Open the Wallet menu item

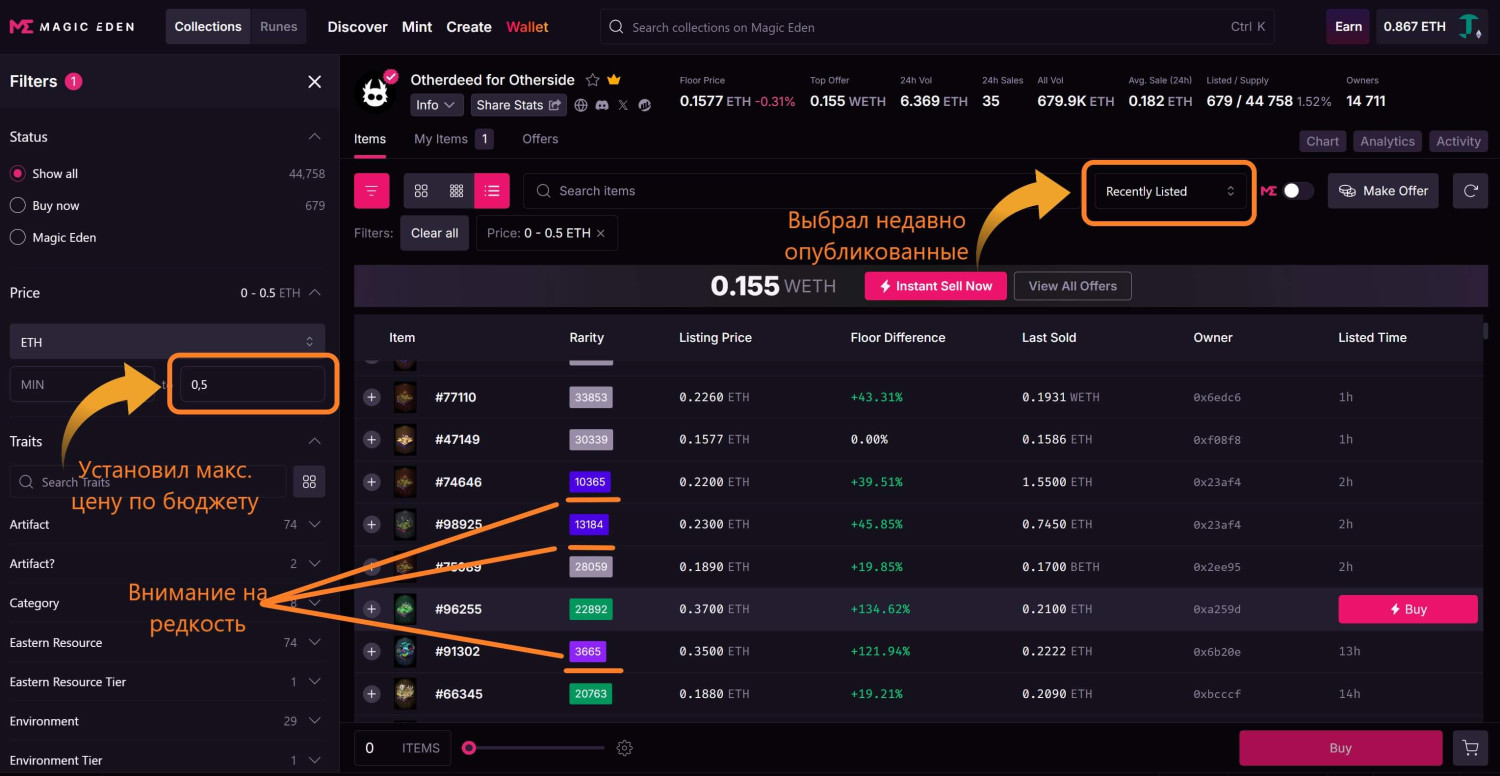[x=527, y=27]
